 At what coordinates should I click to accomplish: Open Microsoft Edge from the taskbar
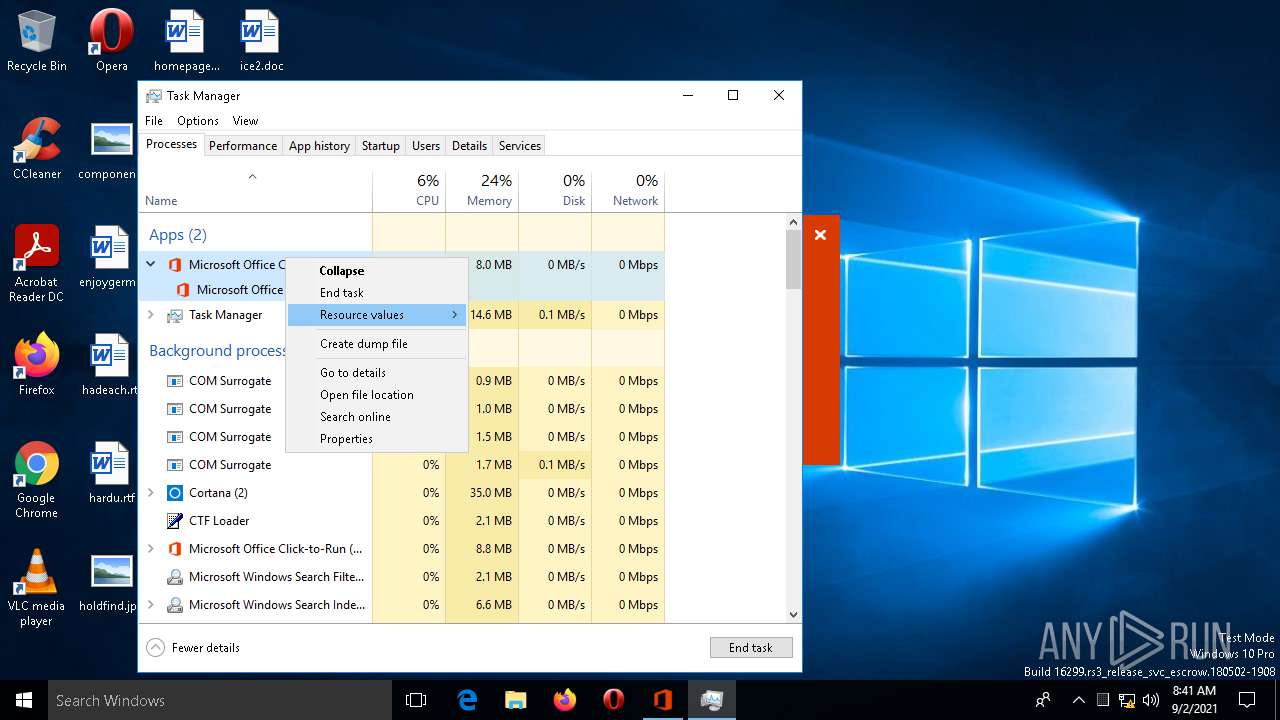[467, 700]
